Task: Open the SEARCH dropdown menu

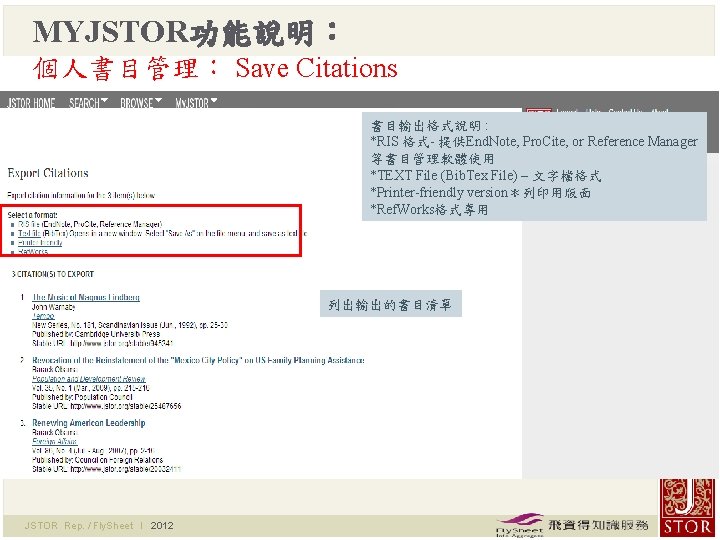Action: pos(88,103)
